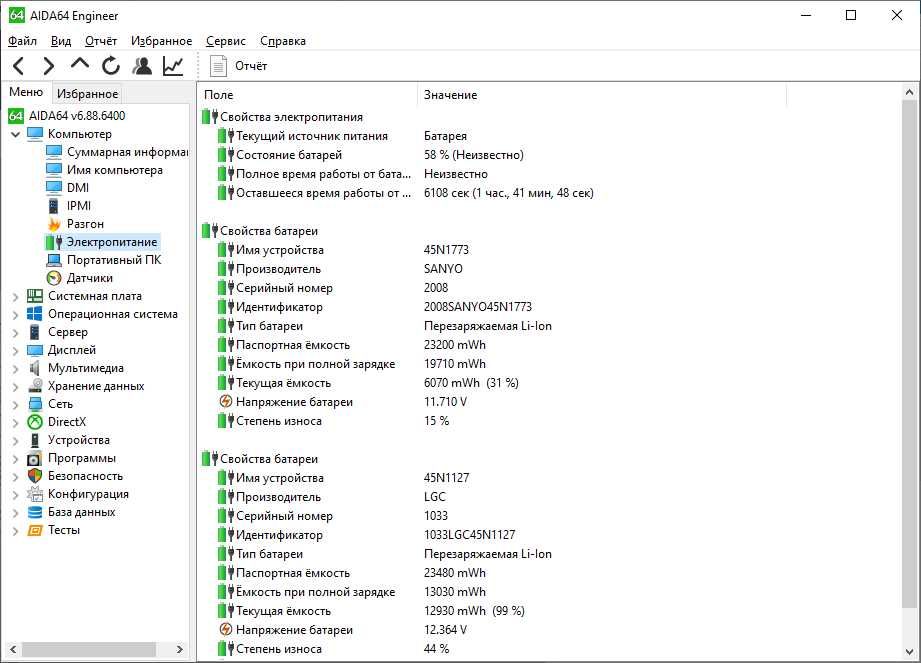Screen dimensions: 921x663
Task: Open the user profile toolbar icon
Action: pyautogui.click(x=142, y=66)
